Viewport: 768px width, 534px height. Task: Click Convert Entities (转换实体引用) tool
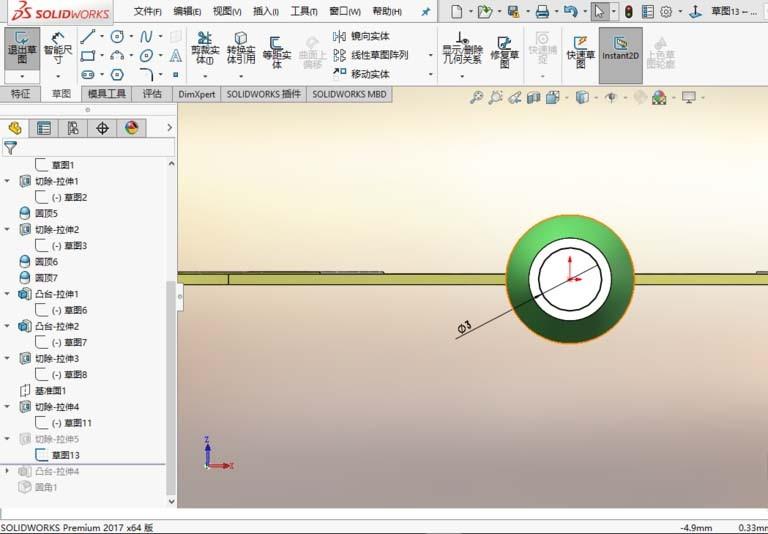pos(240,49)
